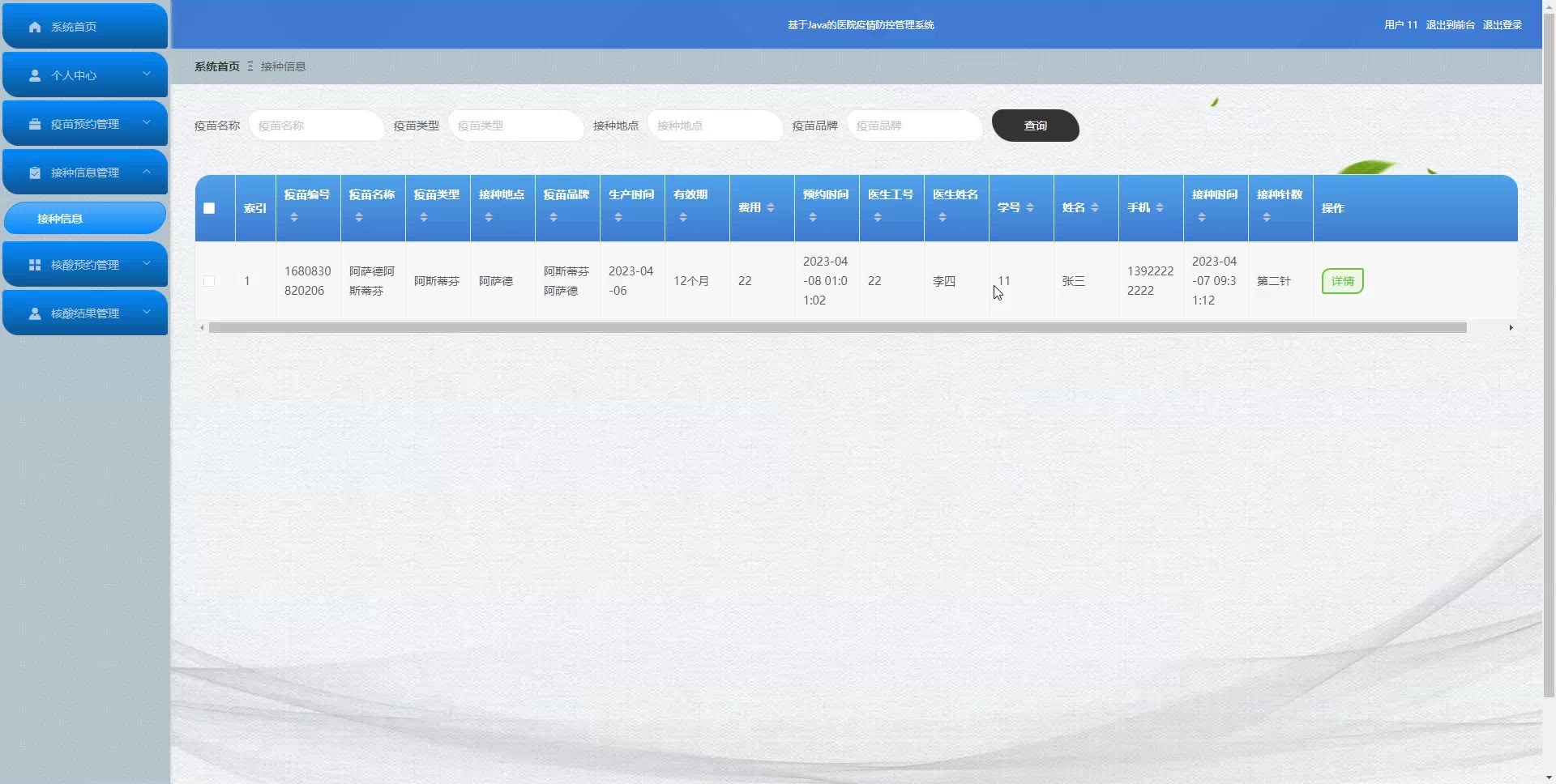
Task: Check the checkbox for row 1
Action: click(209, 281)
